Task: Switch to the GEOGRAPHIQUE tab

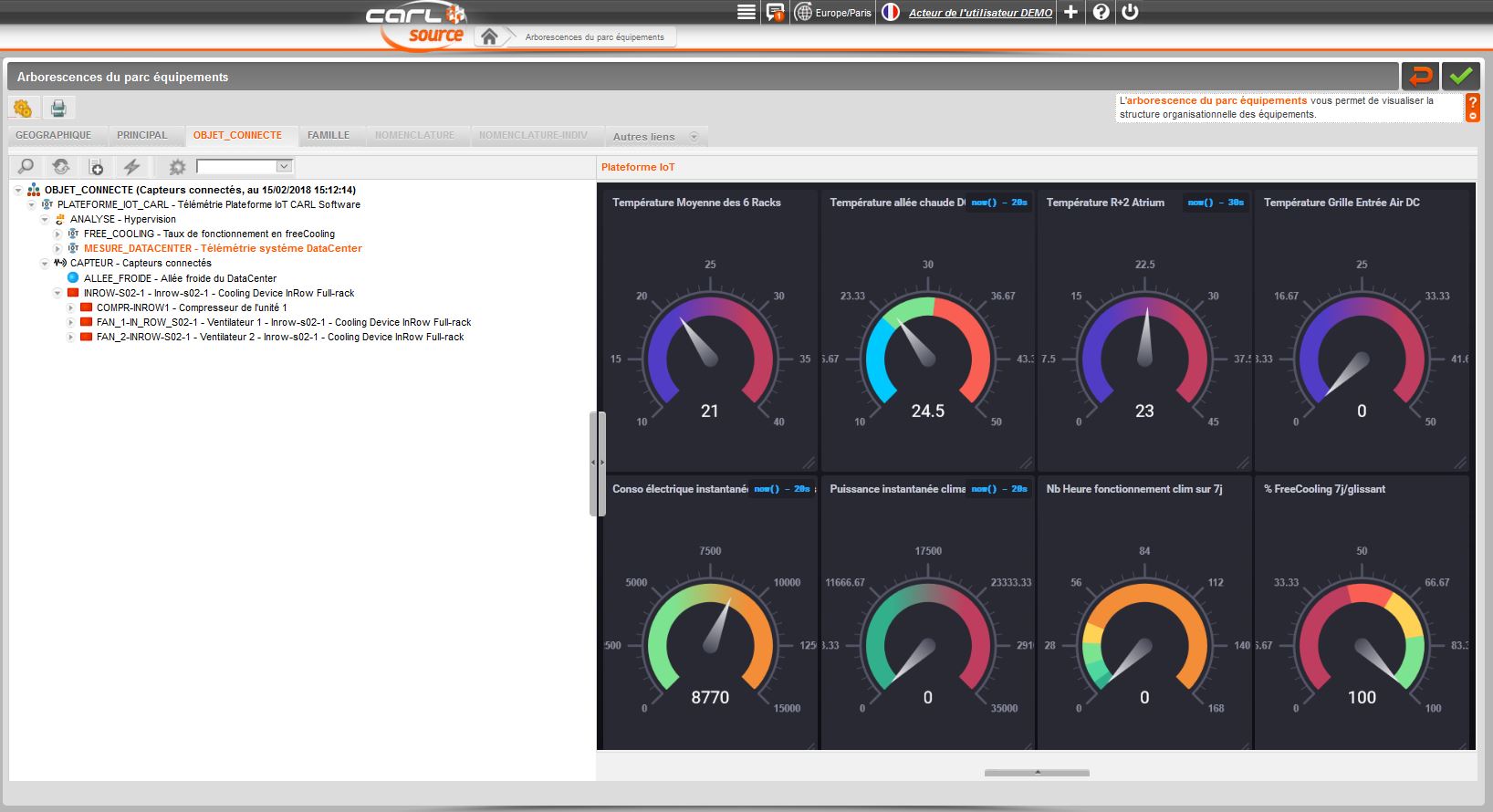Action: [53, 135]
